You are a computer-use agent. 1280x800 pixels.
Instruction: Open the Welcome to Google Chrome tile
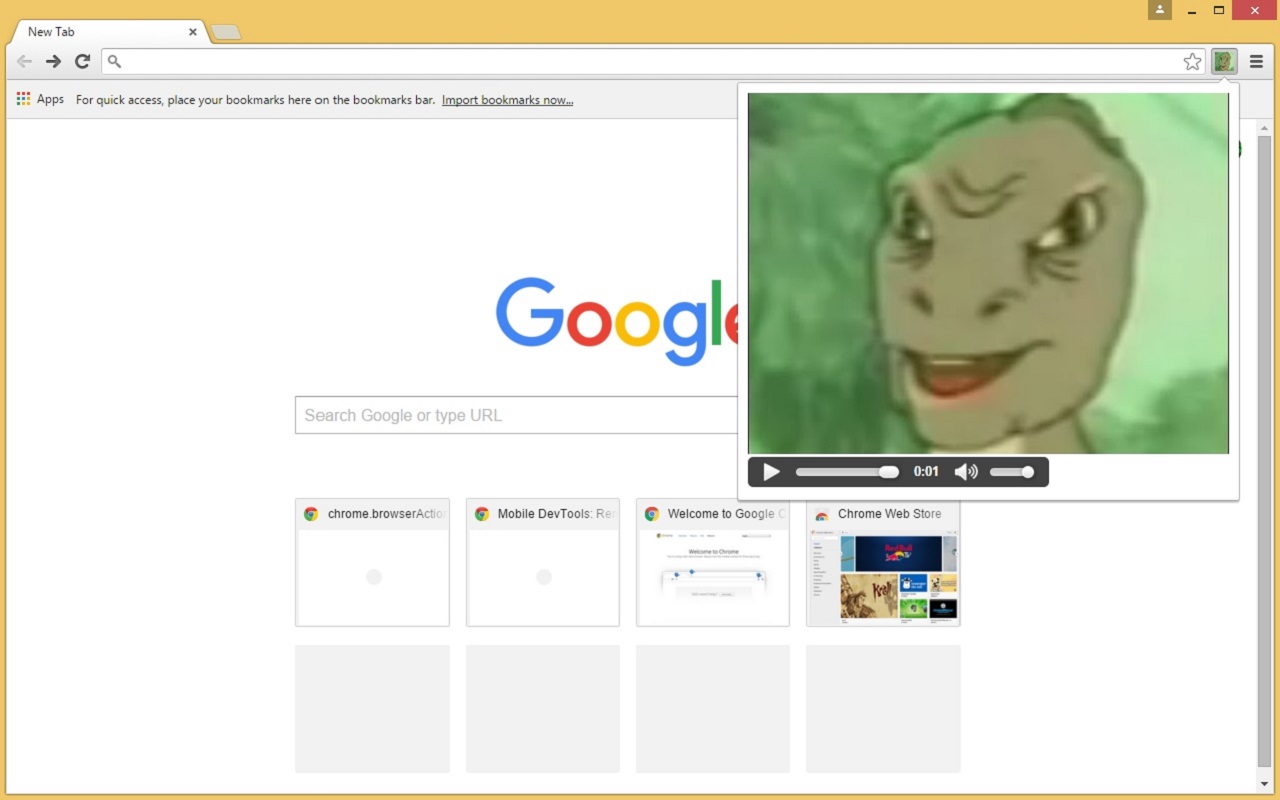(x=713, y=563)
